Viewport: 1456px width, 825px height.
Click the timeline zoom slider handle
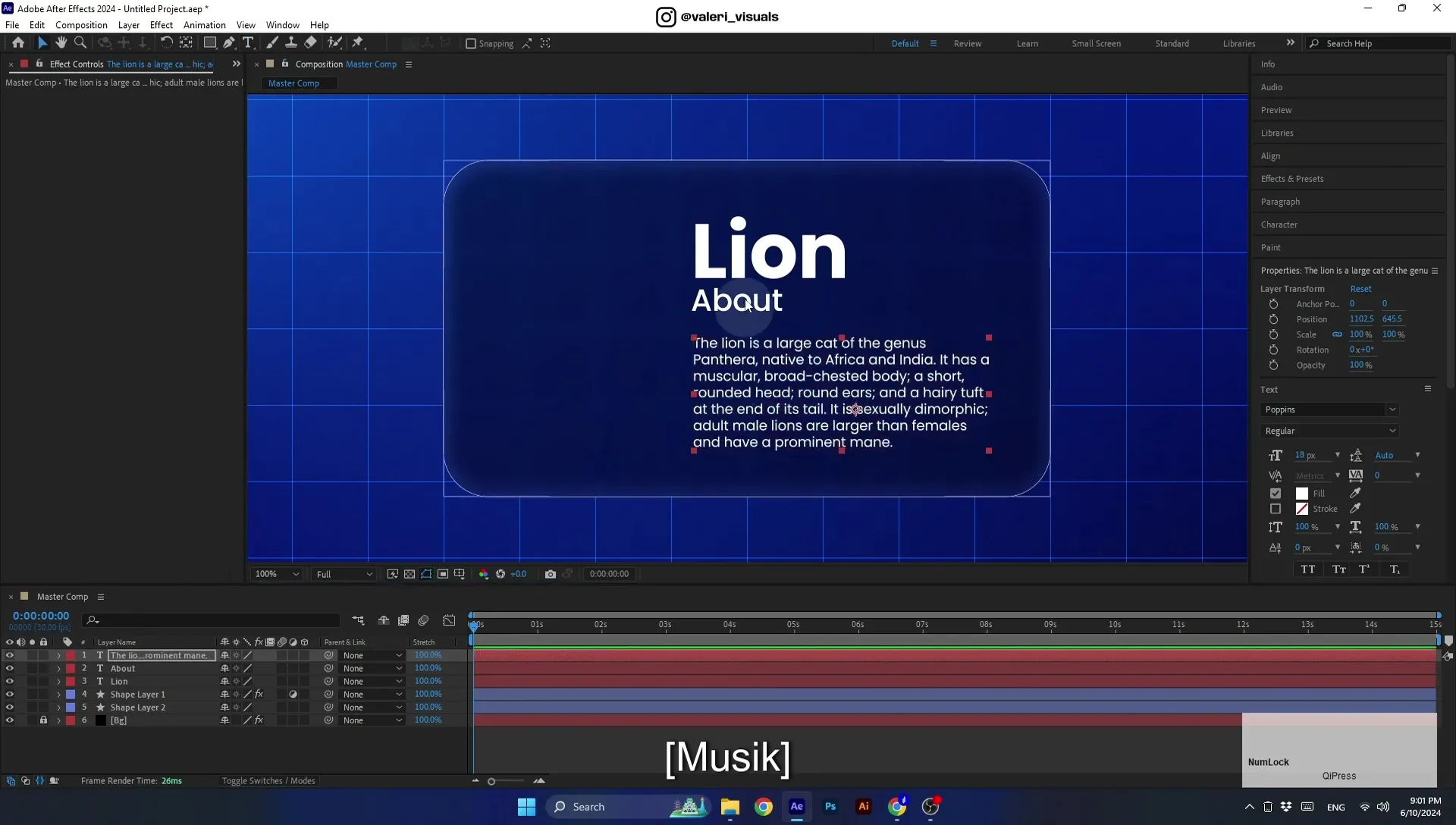(x=491, y=781)
